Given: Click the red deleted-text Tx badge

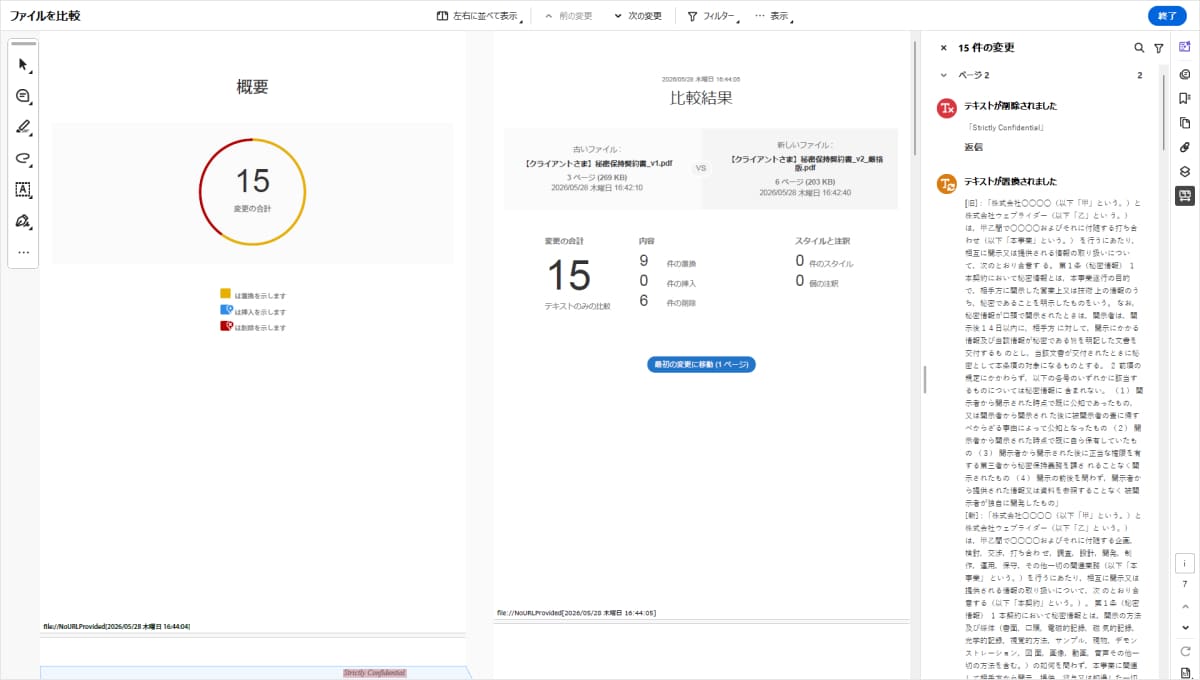Looking at the screenshot, I should pos(946,108).
